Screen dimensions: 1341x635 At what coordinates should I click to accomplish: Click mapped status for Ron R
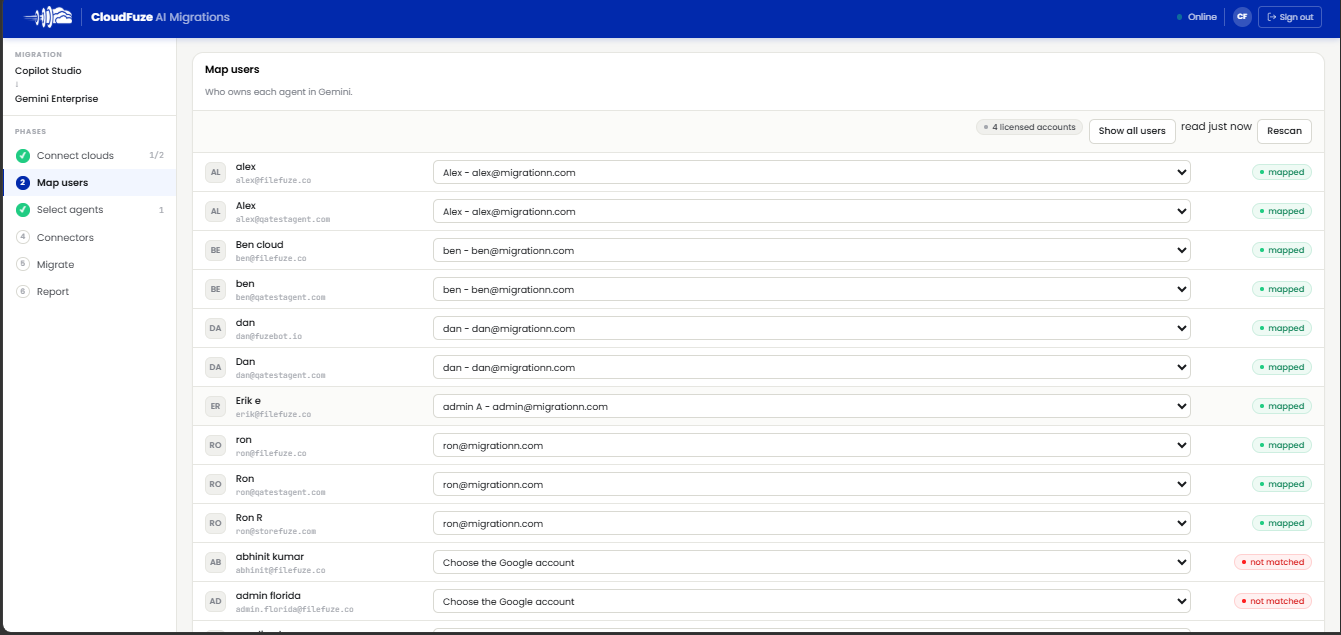[x=1282, y=523]
